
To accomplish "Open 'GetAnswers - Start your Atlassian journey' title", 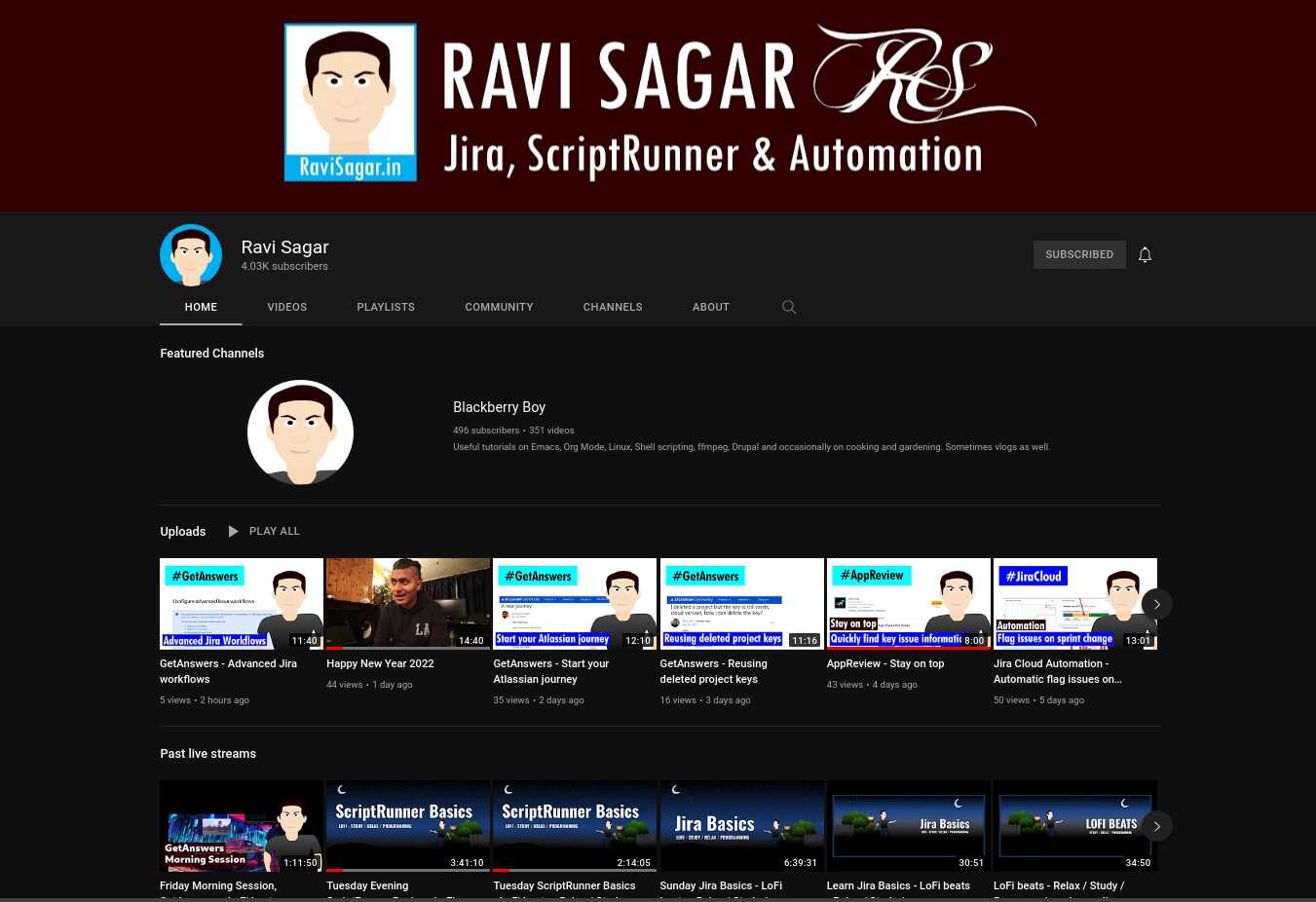I will 551,671.
